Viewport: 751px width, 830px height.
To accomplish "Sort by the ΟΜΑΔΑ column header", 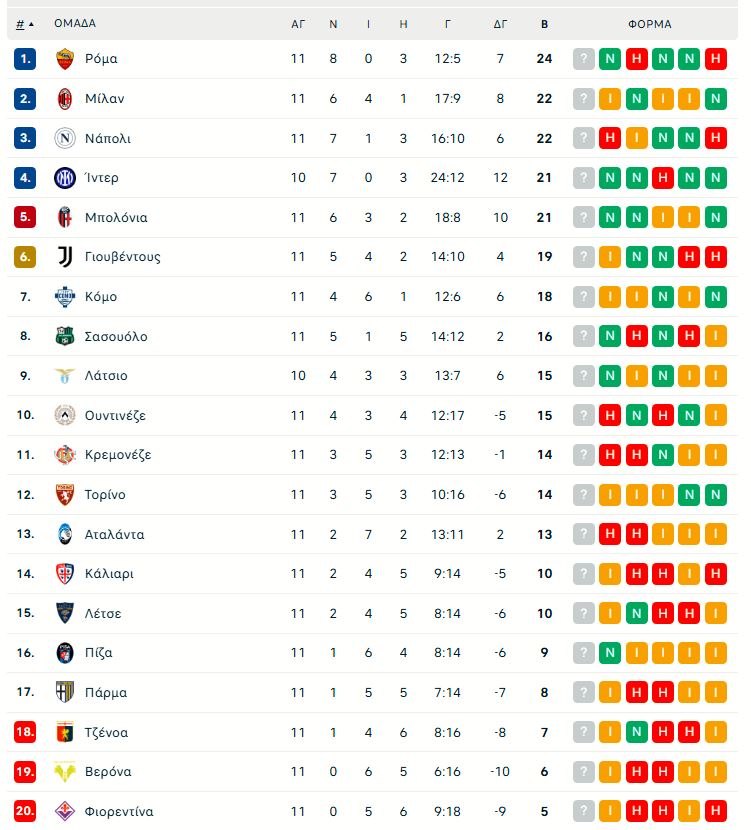I will [x=75, y=24].
